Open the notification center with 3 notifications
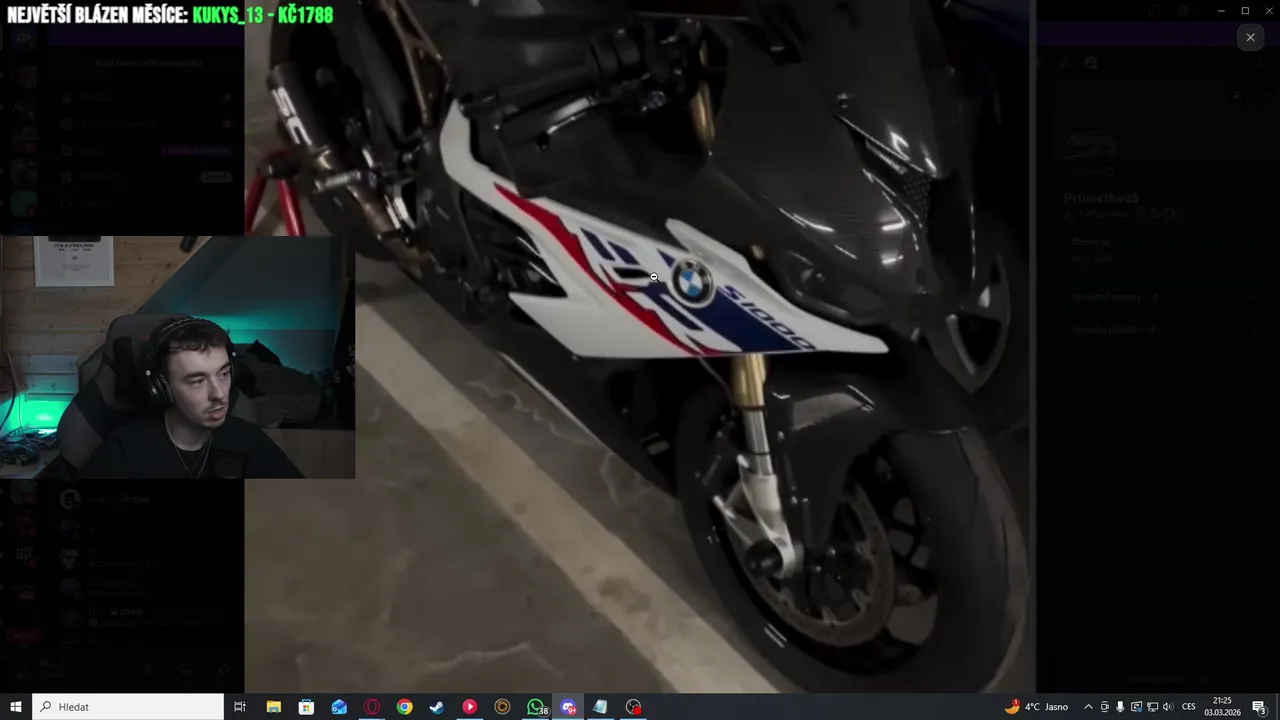The height and width of the screenshot is (720, 1280). point(1259,707)
